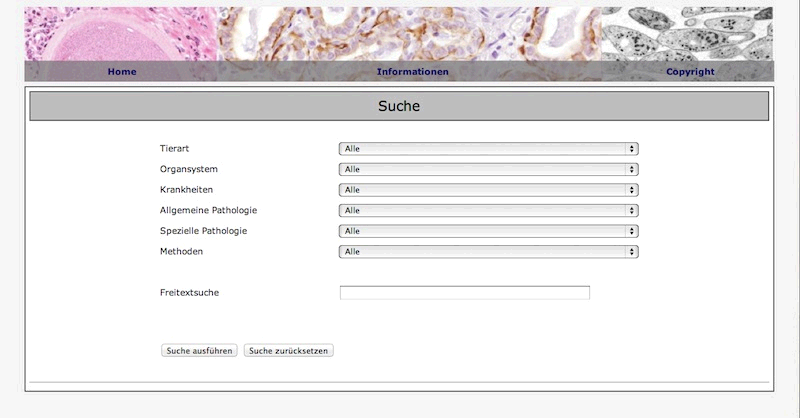The height and width of the screenshot is (418, 800).
Task: Click the Methoden label text
Action: 181,252
